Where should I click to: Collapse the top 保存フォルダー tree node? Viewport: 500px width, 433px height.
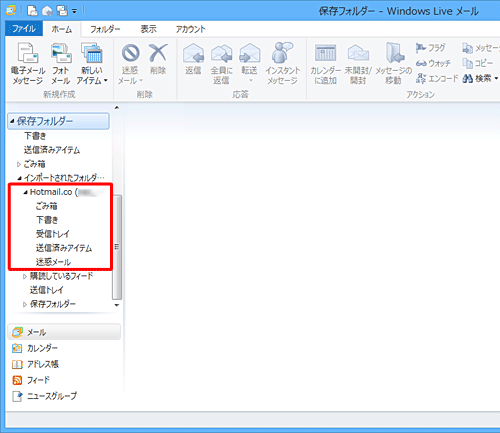click(12, 121)
